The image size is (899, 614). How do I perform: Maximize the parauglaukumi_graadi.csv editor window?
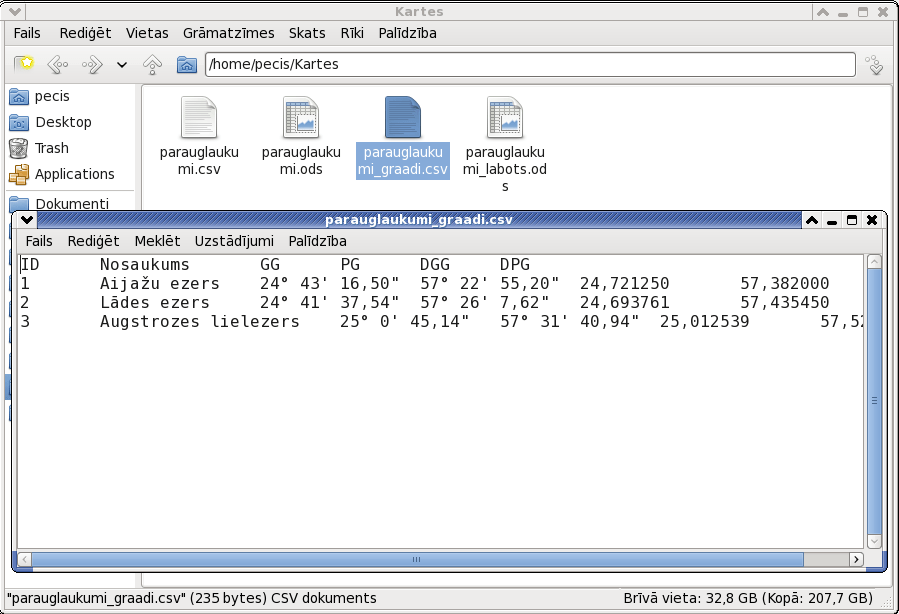pyautogui.click(x=852, y=220)
